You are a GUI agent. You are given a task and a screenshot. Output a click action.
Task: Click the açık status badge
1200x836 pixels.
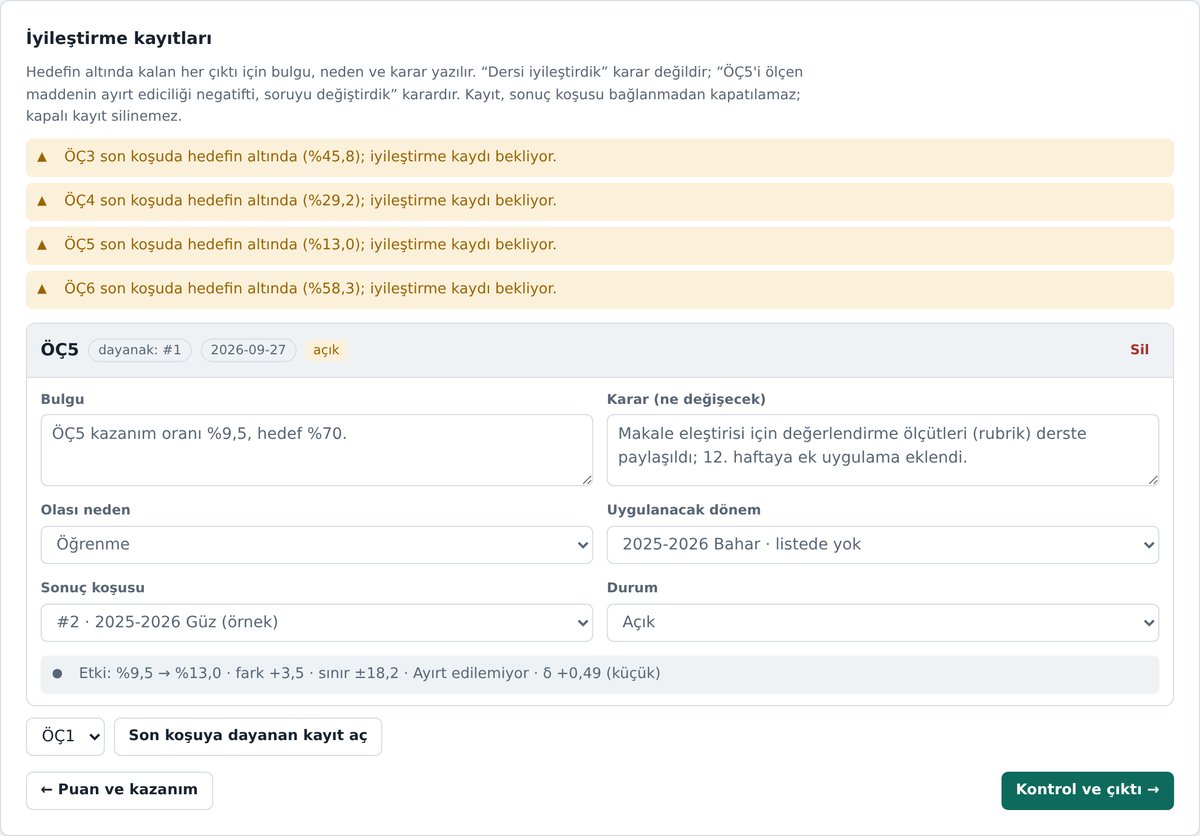tap(326, 350)
